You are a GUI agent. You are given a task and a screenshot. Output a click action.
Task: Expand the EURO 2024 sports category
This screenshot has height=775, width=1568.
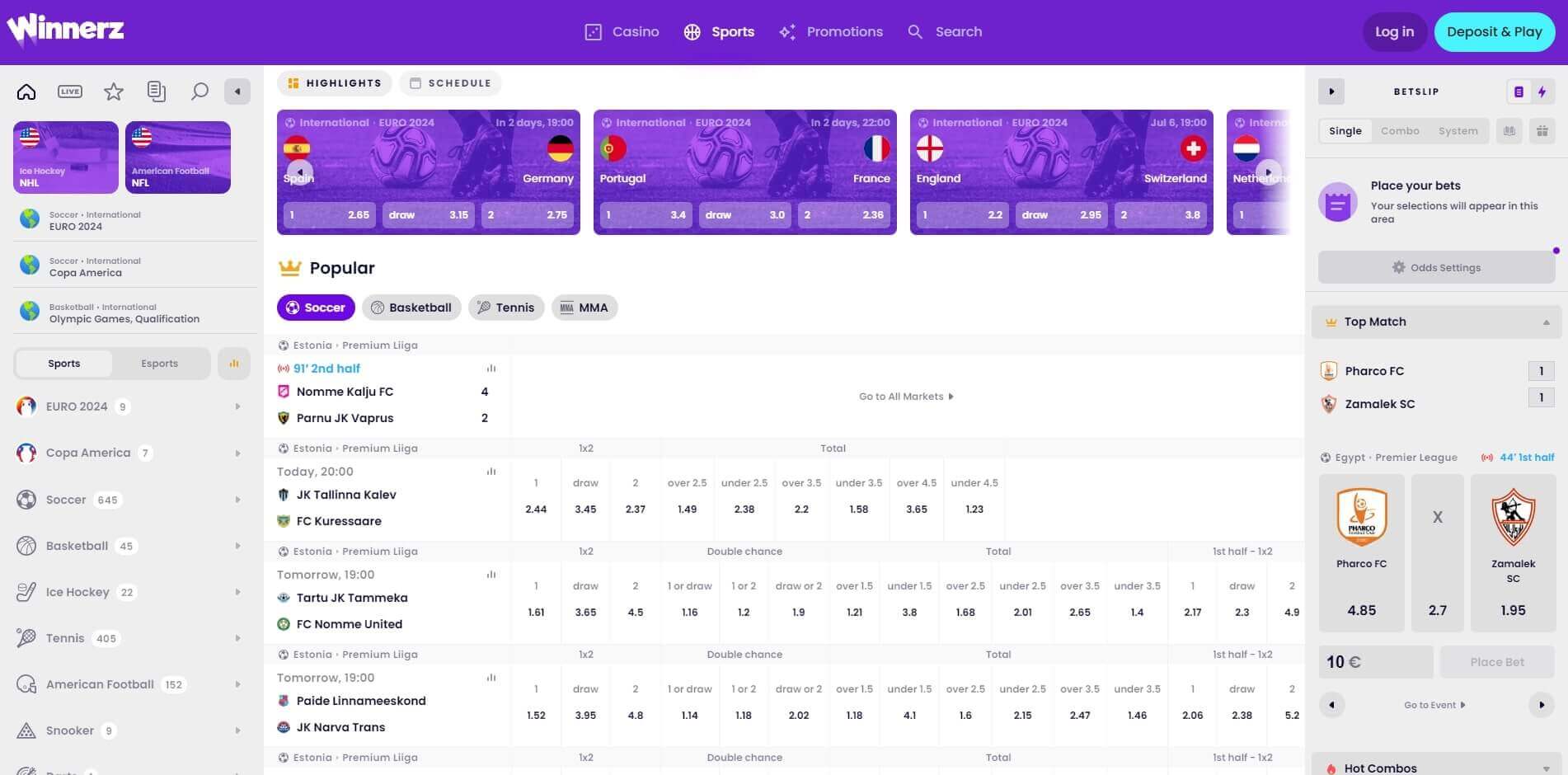tap(237, 406)
